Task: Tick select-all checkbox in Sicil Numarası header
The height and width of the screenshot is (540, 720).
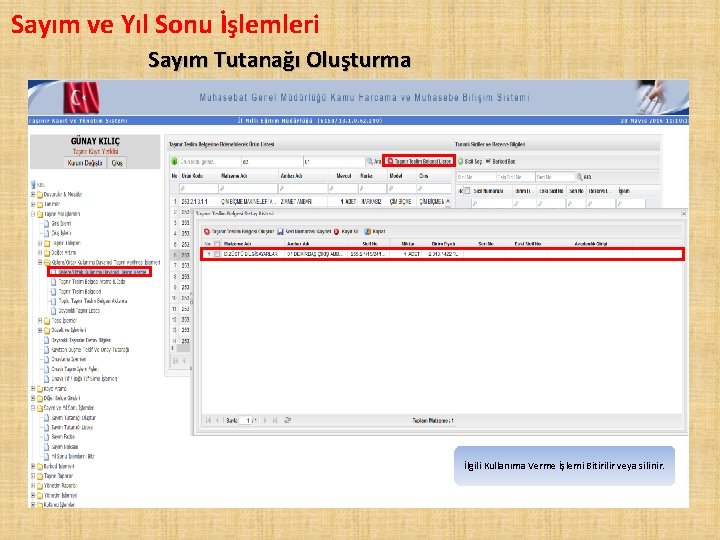Action: coord(467,191)
